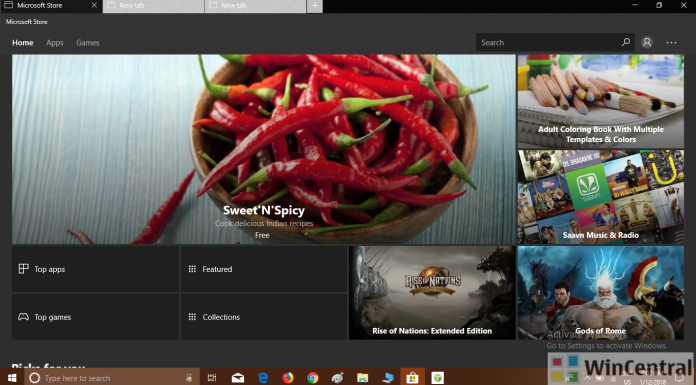
Task: Open the Sweet'N'Spicy featured banner
Action: (264, 149)
